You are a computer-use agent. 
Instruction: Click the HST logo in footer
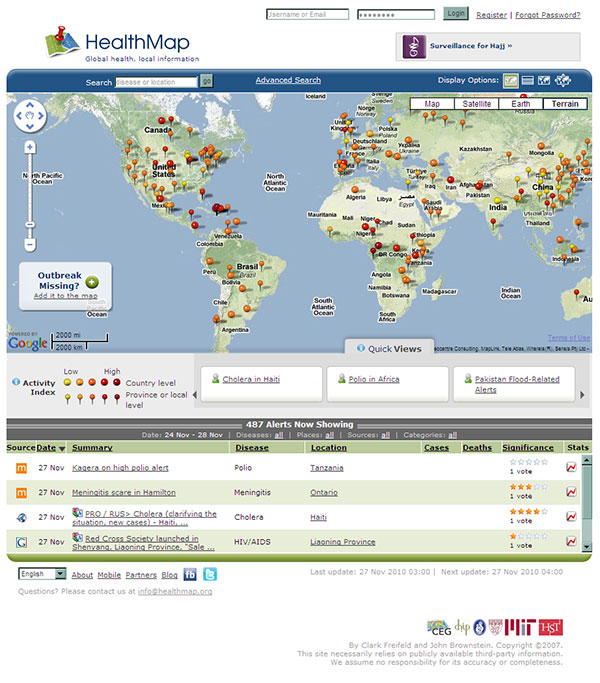[x=551, y=628]
